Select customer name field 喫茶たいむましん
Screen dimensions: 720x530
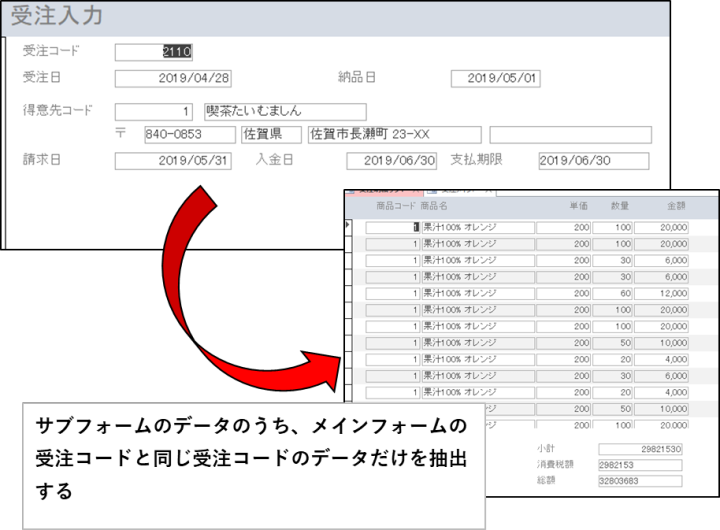point(284,111)
